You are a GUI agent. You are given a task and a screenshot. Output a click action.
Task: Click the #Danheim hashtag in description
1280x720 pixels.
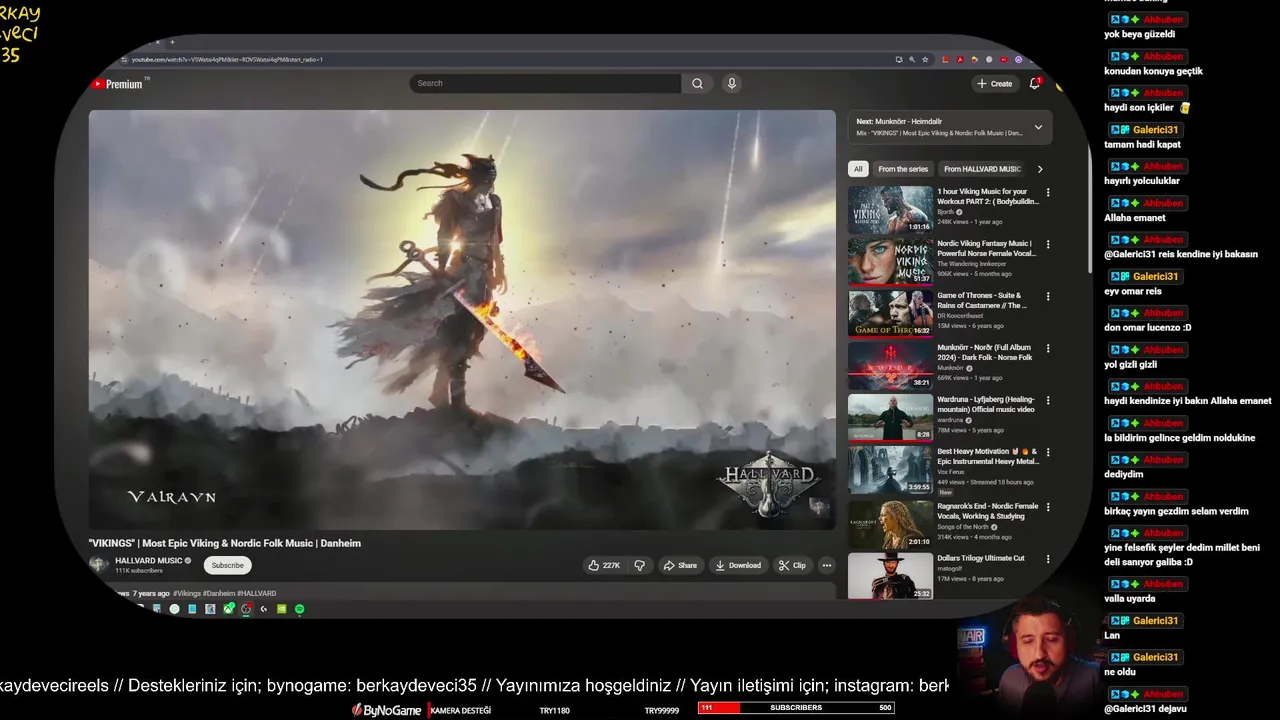pyautogui.click(x=218, y=593)
